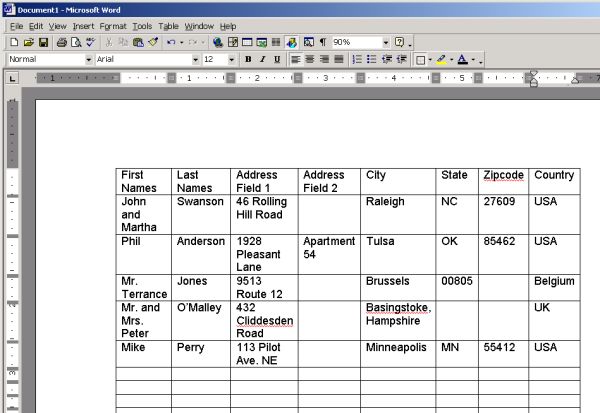
Task: Toggle the Show/Hide paragraph marks button
Action: pos(322,43)
